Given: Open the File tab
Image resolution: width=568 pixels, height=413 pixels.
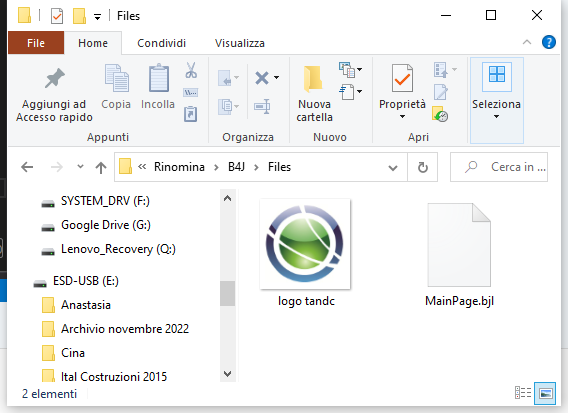Looking at the screenshot, I should click(x=36, y=43).
